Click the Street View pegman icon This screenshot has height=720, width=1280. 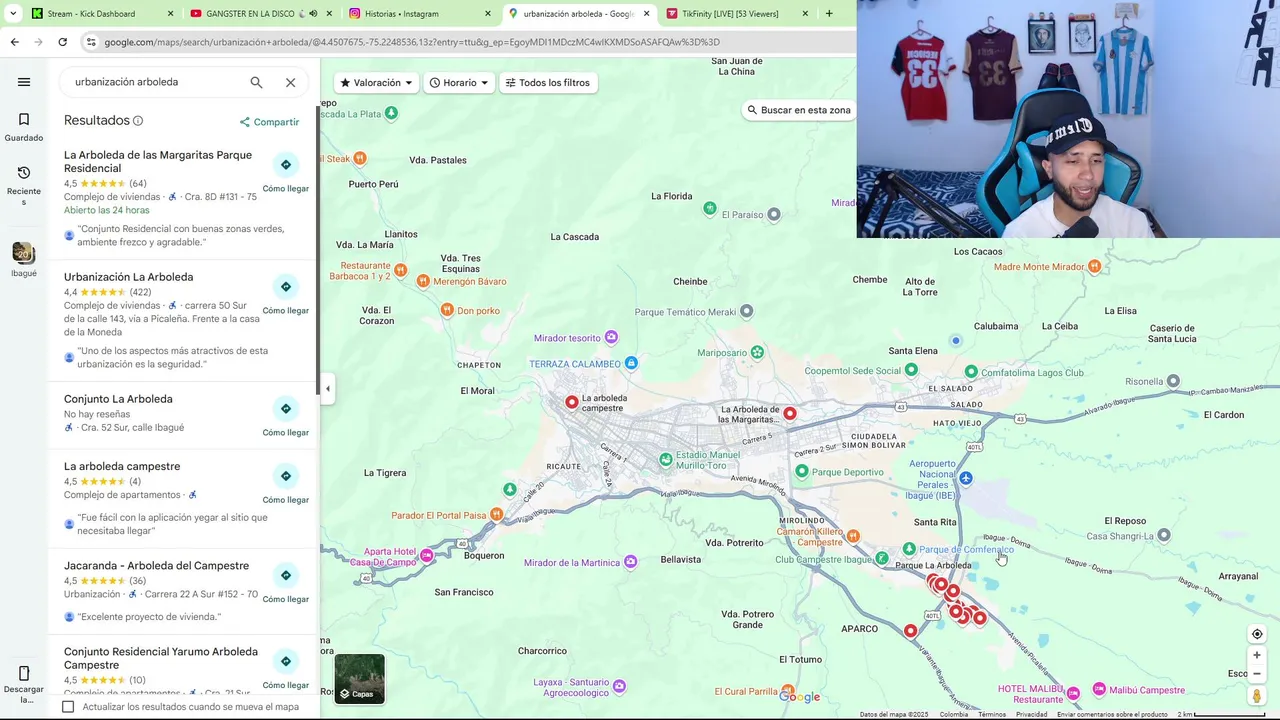click(1257, 696)
